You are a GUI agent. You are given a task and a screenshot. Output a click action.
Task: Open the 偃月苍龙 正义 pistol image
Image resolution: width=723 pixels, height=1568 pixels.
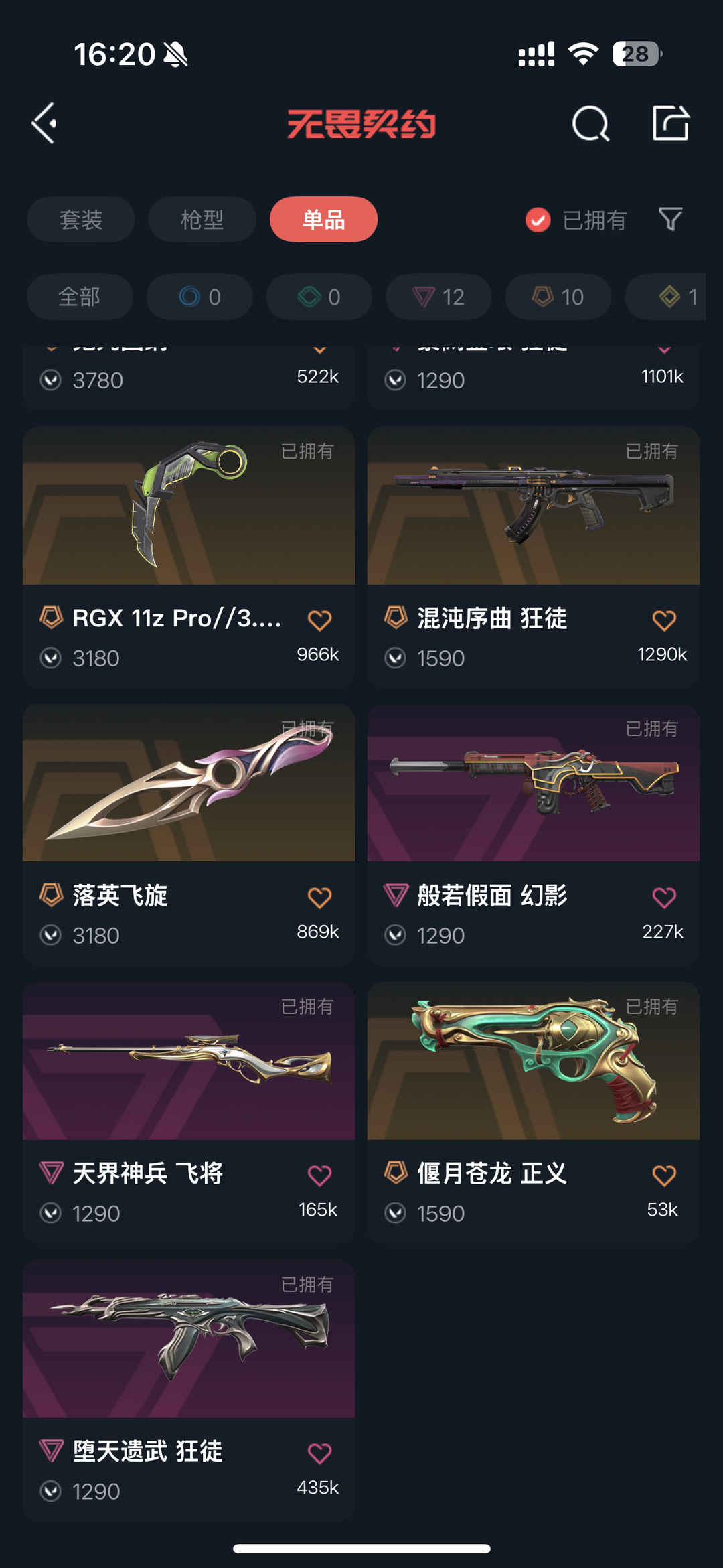(x=534, y=1061)
